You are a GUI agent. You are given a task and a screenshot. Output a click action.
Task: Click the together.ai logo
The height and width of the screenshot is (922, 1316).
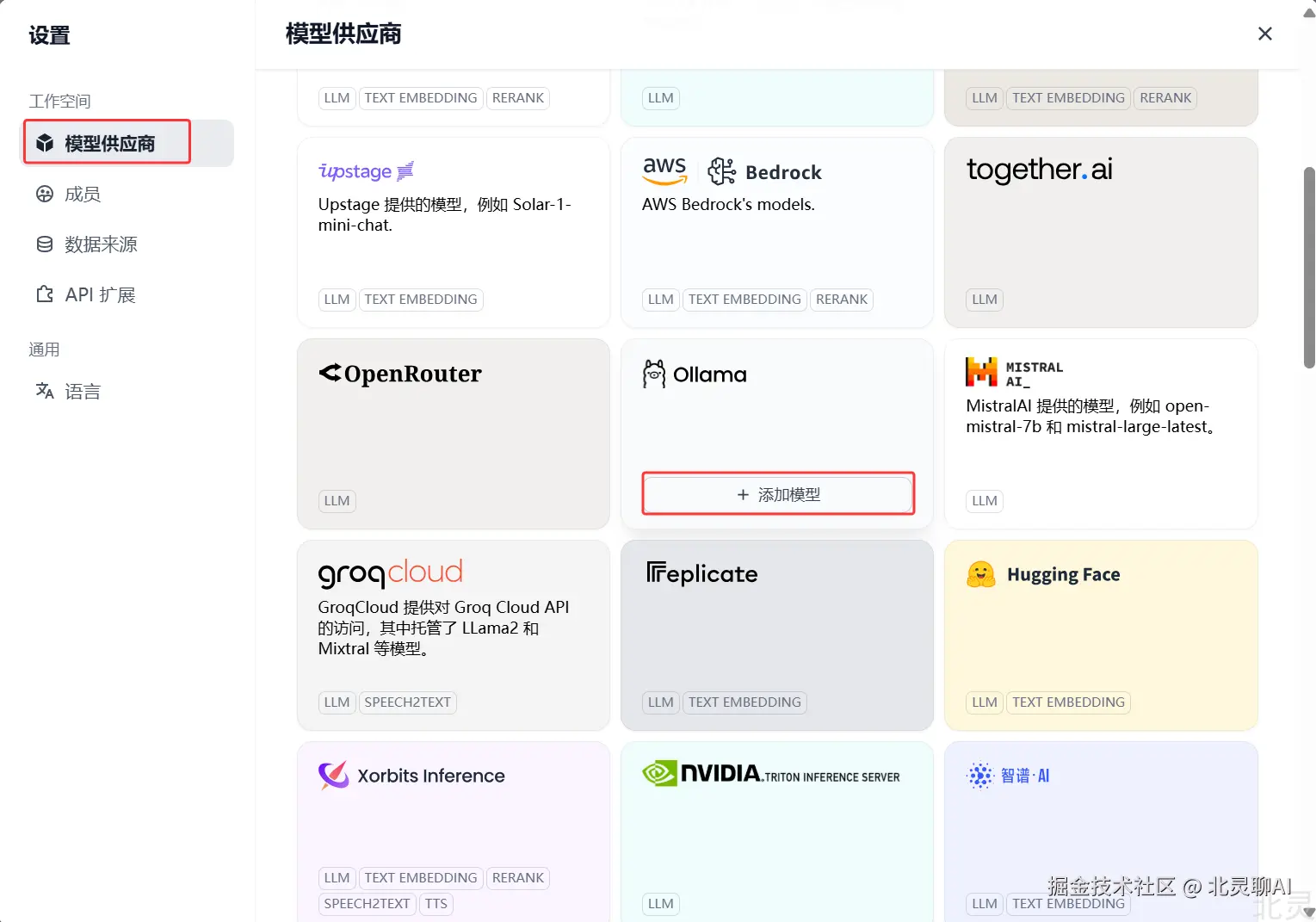(1040, 170)
